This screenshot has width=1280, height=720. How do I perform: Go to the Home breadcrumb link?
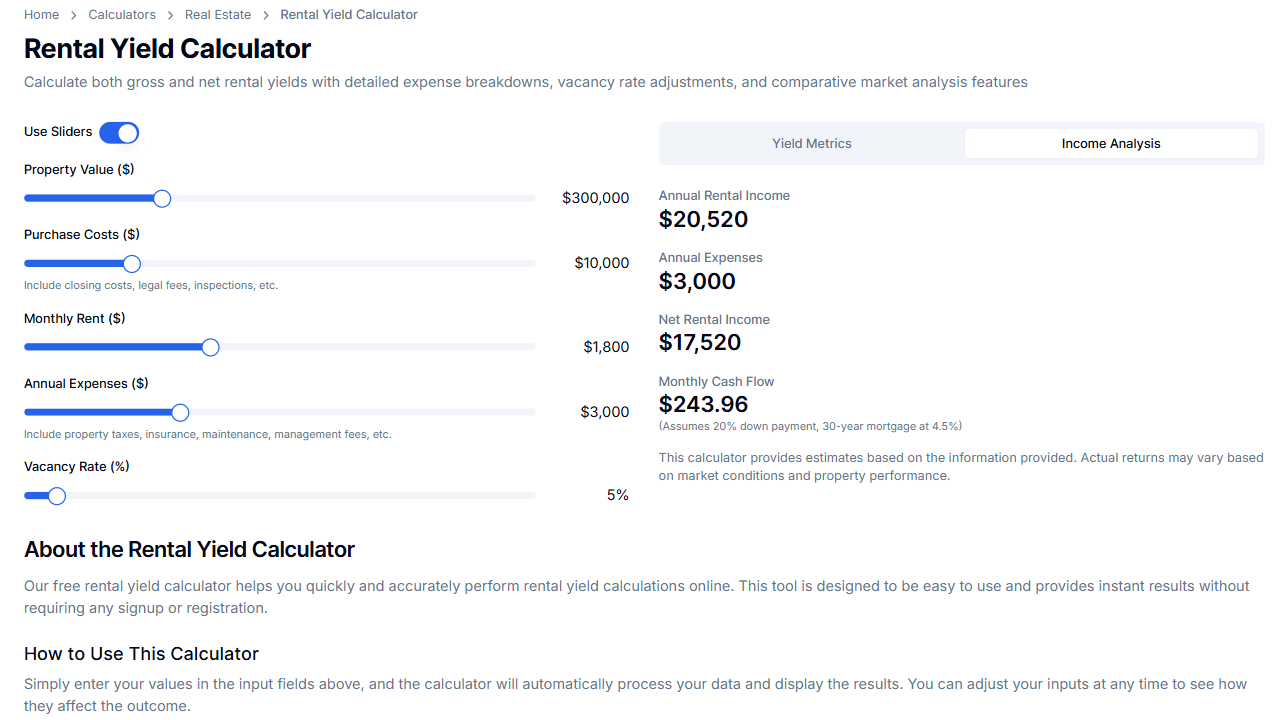coord(41,15)
